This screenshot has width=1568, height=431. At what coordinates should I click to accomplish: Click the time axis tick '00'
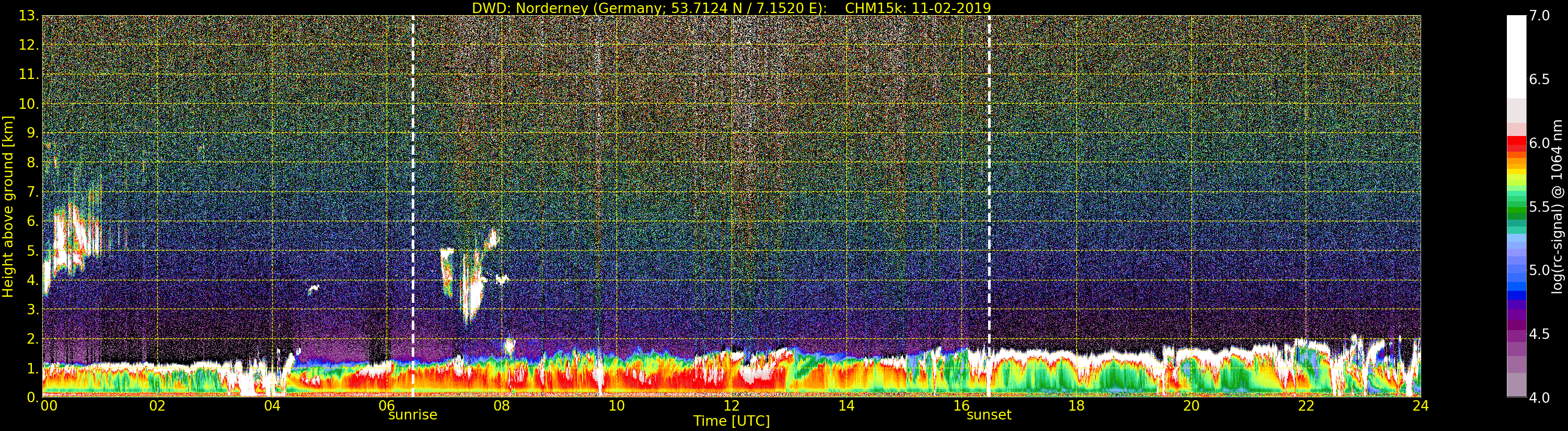pos(49,405)
